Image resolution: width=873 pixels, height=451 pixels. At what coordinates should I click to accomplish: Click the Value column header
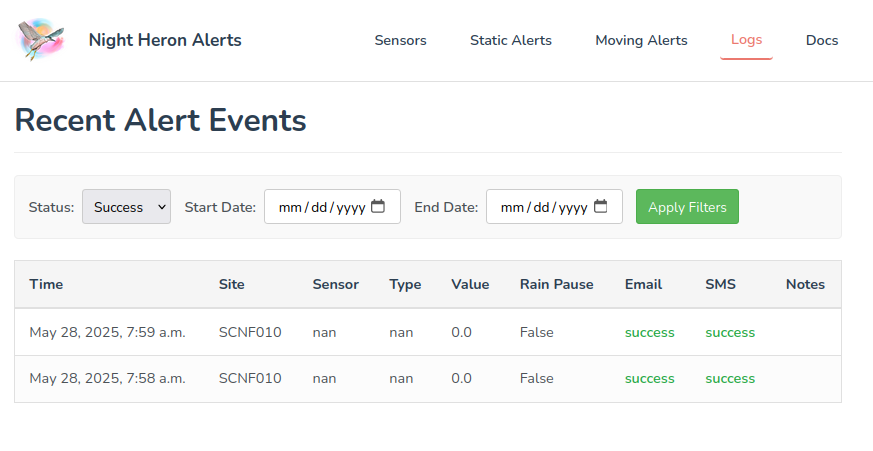[x=470, y=285]
